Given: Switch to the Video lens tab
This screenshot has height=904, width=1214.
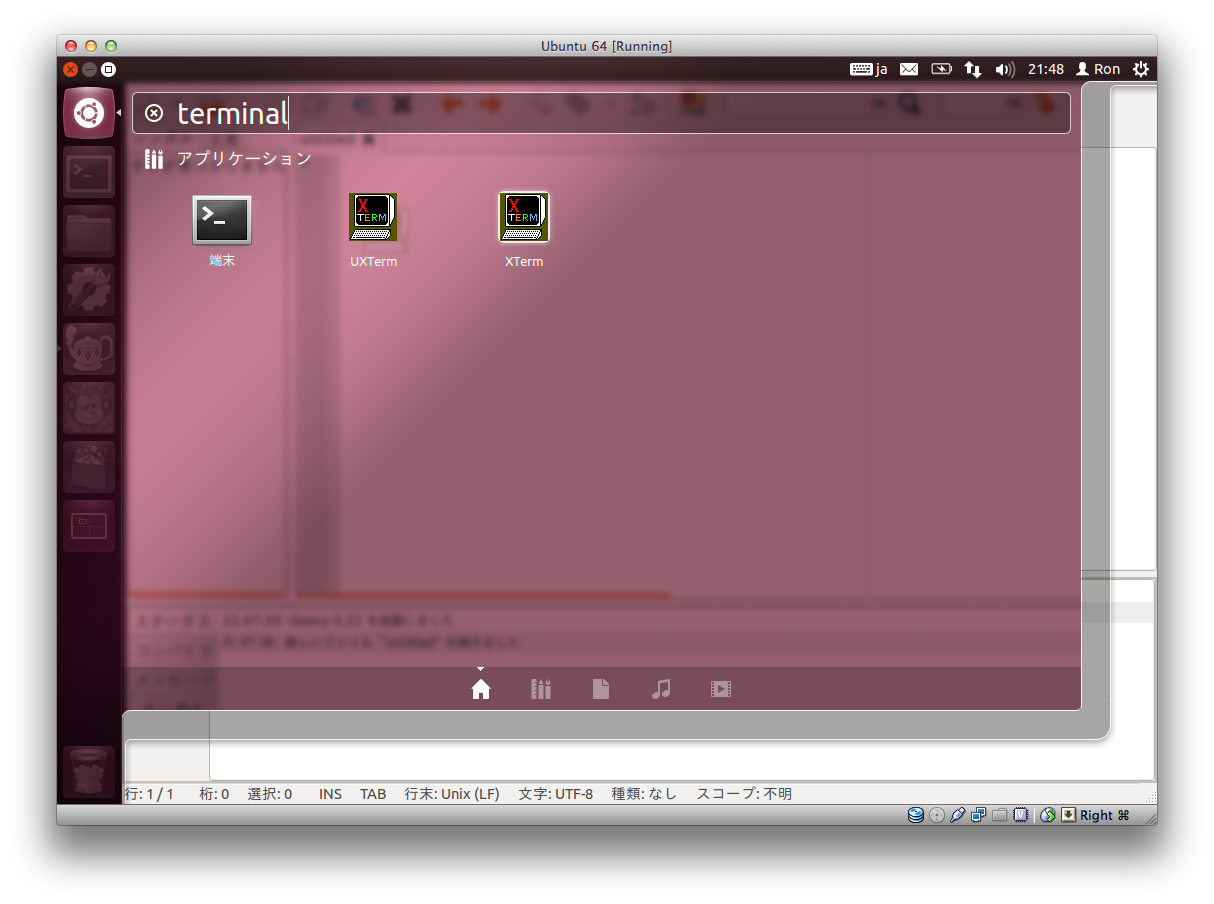Looking at the screenshot, I should point(721,689).
